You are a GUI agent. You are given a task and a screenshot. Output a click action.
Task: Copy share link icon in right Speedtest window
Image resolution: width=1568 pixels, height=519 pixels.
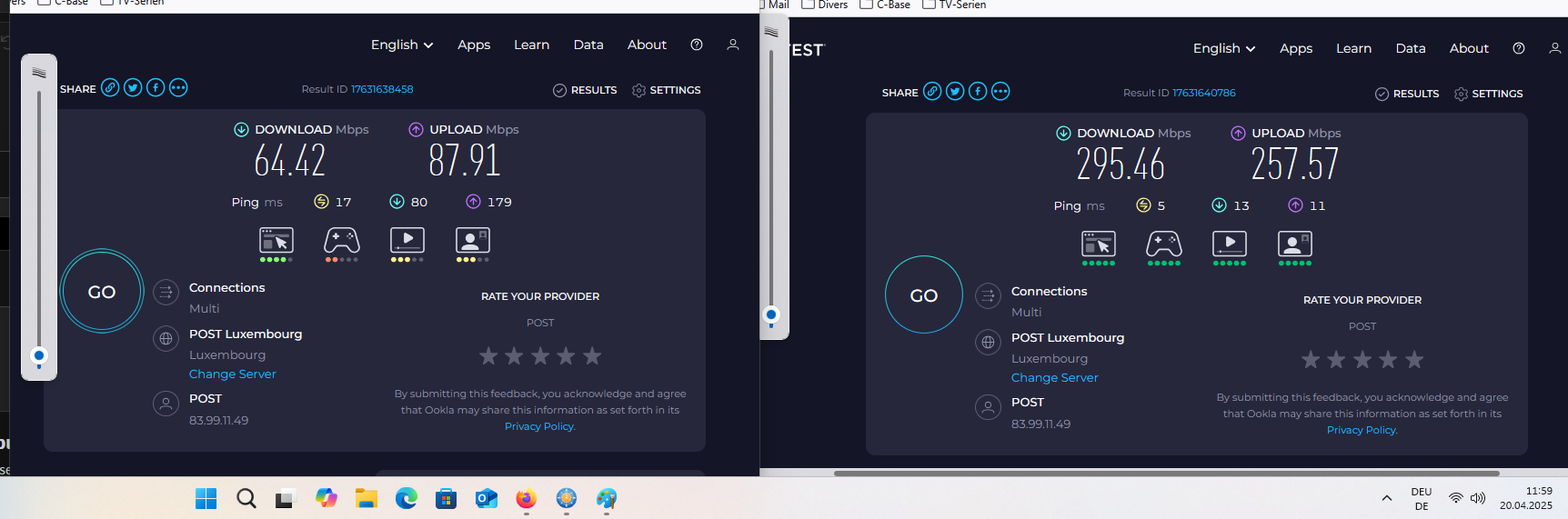932,92
